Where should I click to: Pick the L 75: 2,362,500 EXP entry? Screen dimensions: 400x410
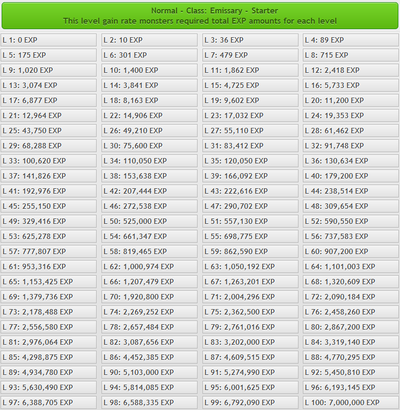(250, 312)
